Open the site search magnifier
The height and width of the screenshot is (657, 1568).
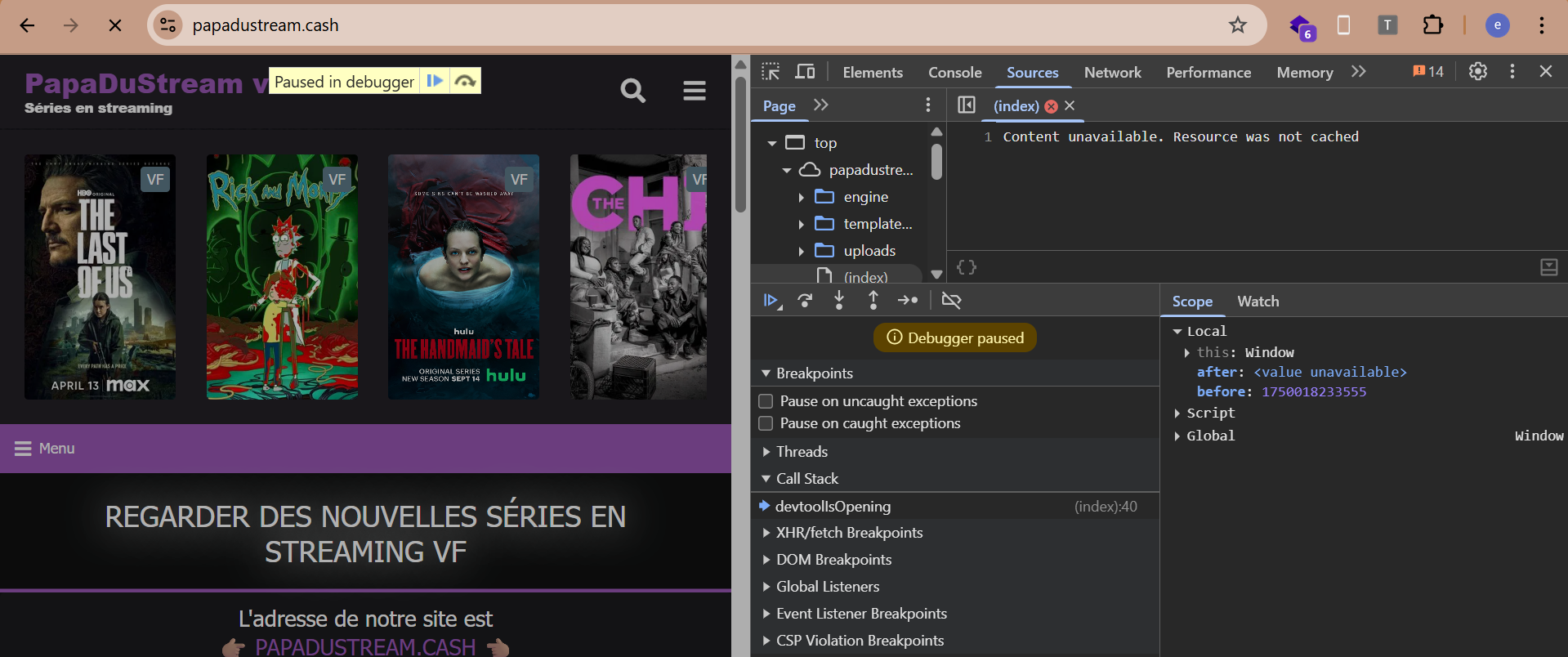click(x=632, y=90)
